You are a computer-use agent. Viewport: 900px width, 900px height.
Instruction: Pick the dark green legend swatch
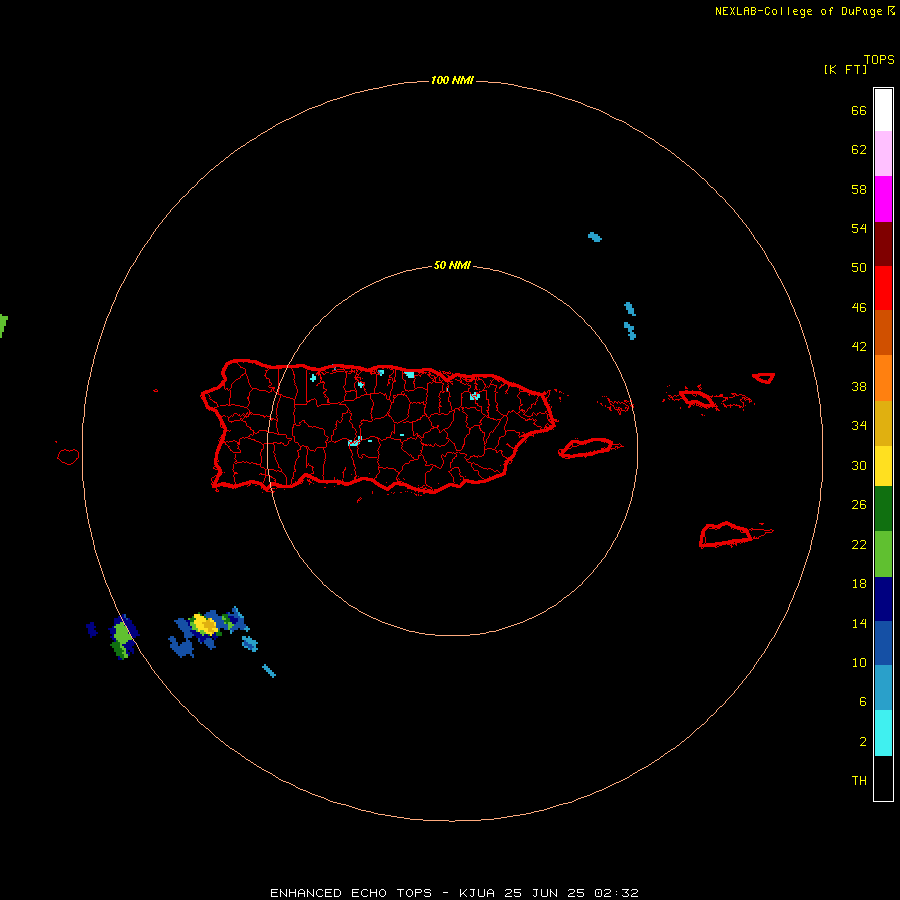click(883, 509)
